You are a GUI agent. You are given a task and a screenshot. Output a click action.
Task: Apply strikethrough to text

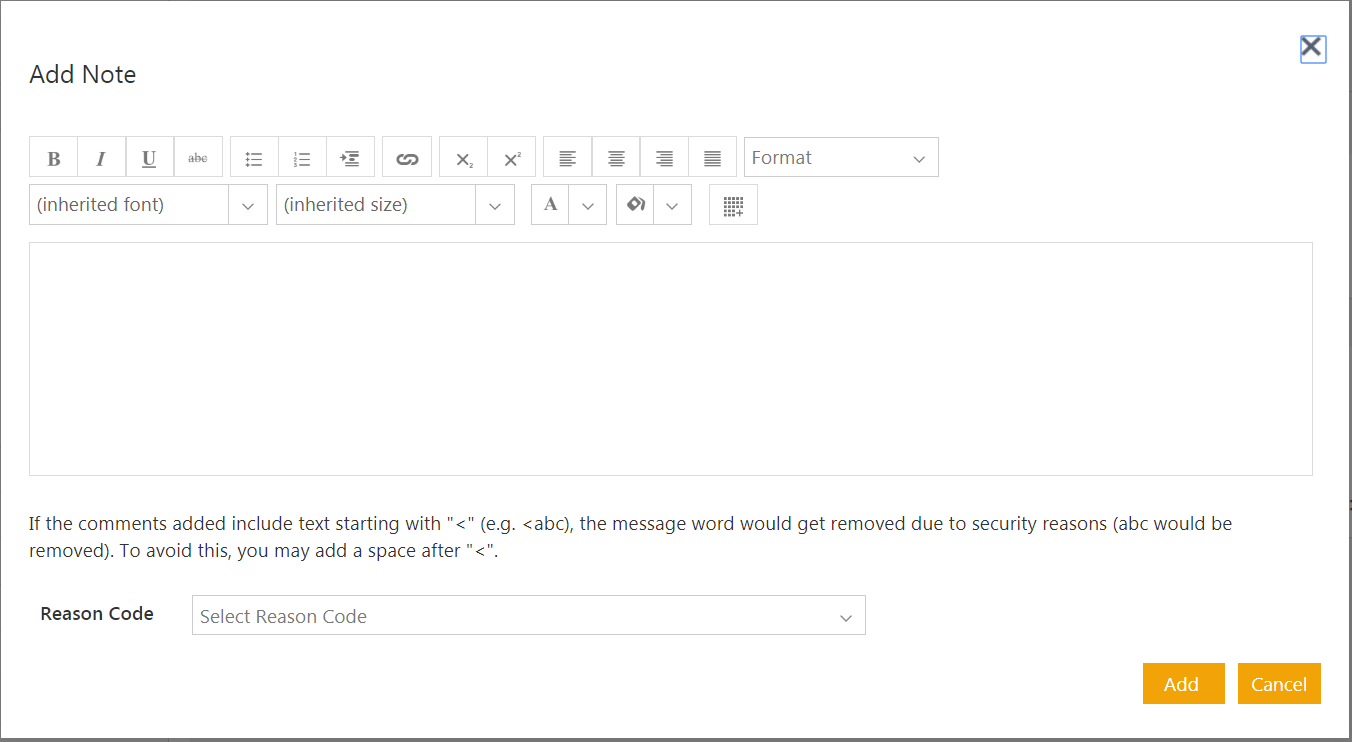click(x=198, y=158)
